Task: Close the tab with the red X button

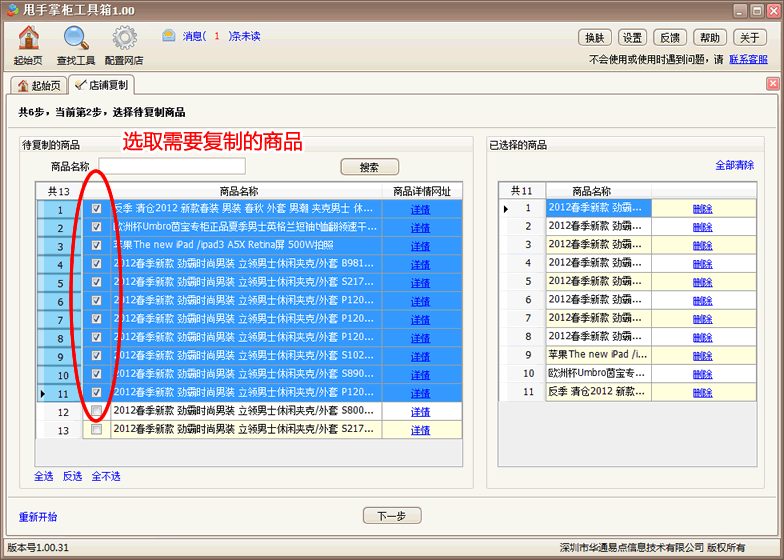Action: point(772,84)
